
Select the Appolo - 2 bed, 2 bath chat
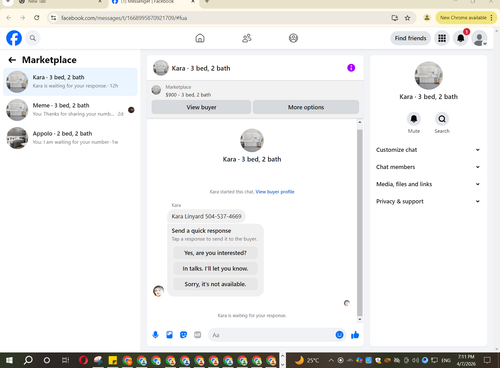tap(70, 138)
